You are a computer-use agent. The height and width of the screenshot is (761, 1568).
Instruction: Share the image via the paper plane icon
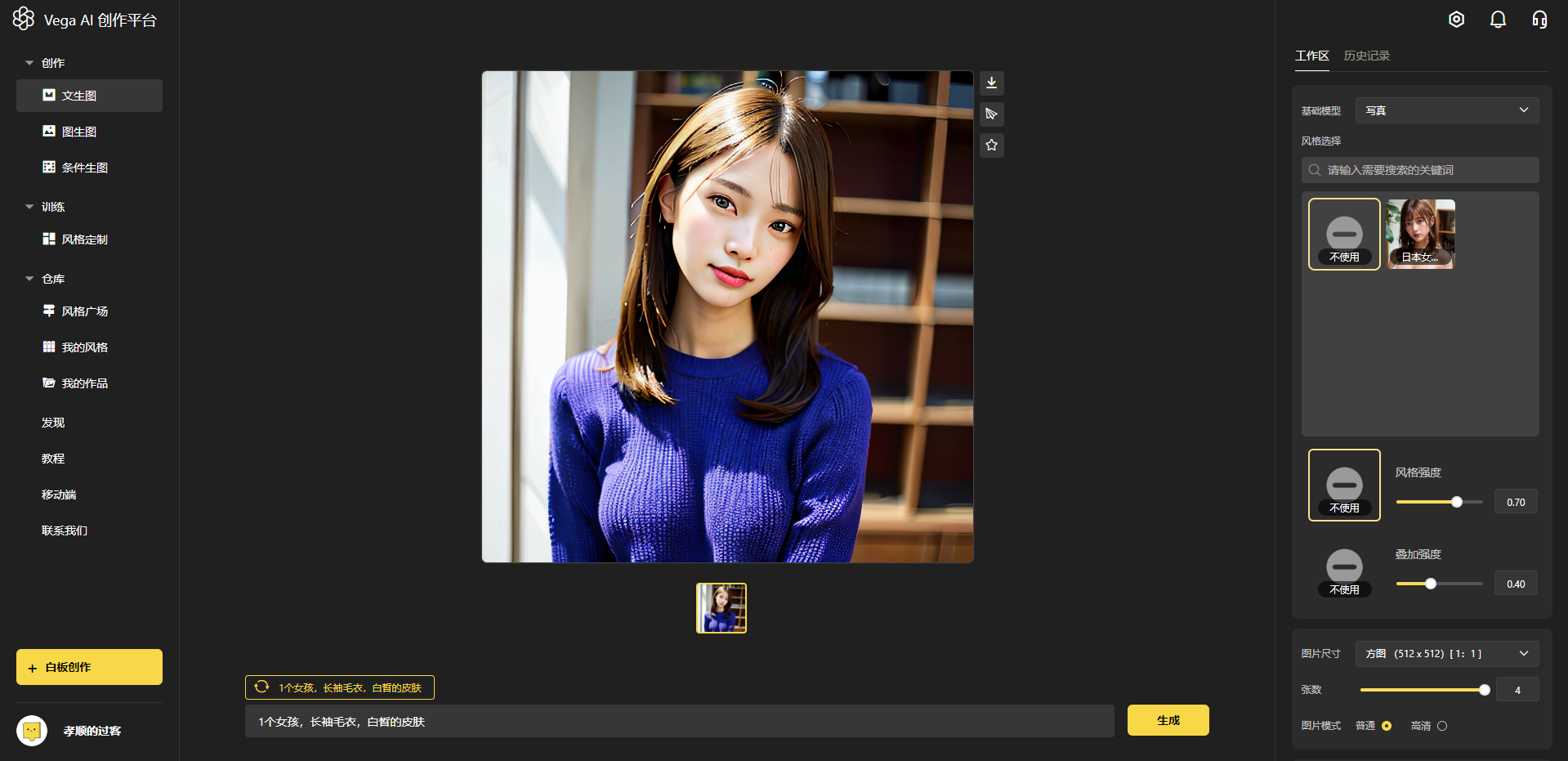click(x=991, y=114)
